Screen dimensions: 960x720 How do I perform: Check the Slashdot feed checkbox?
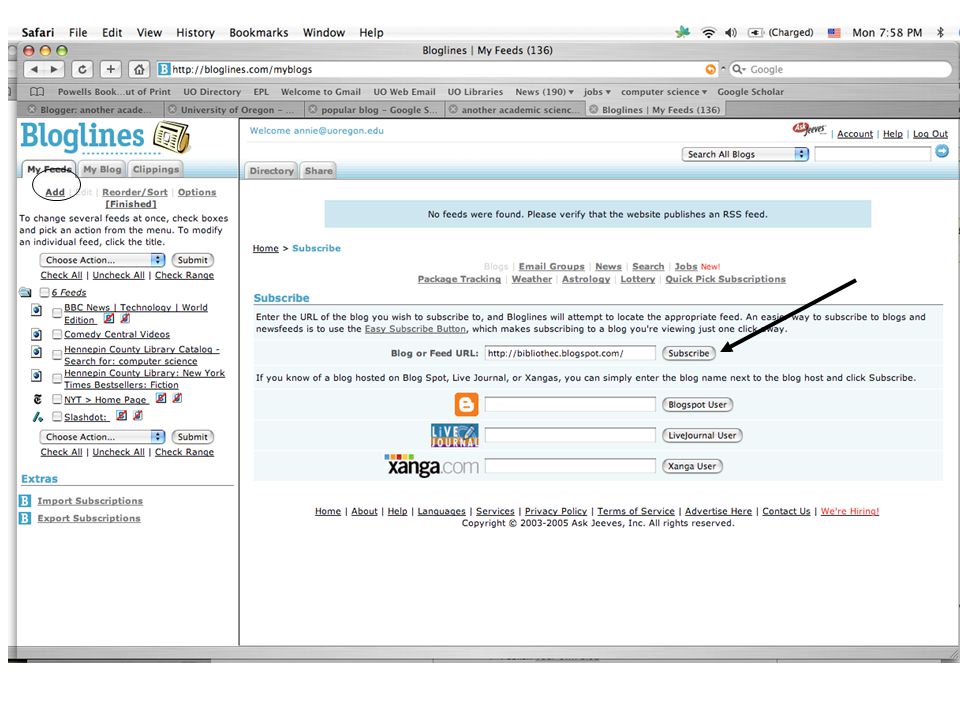coord(57,417)
